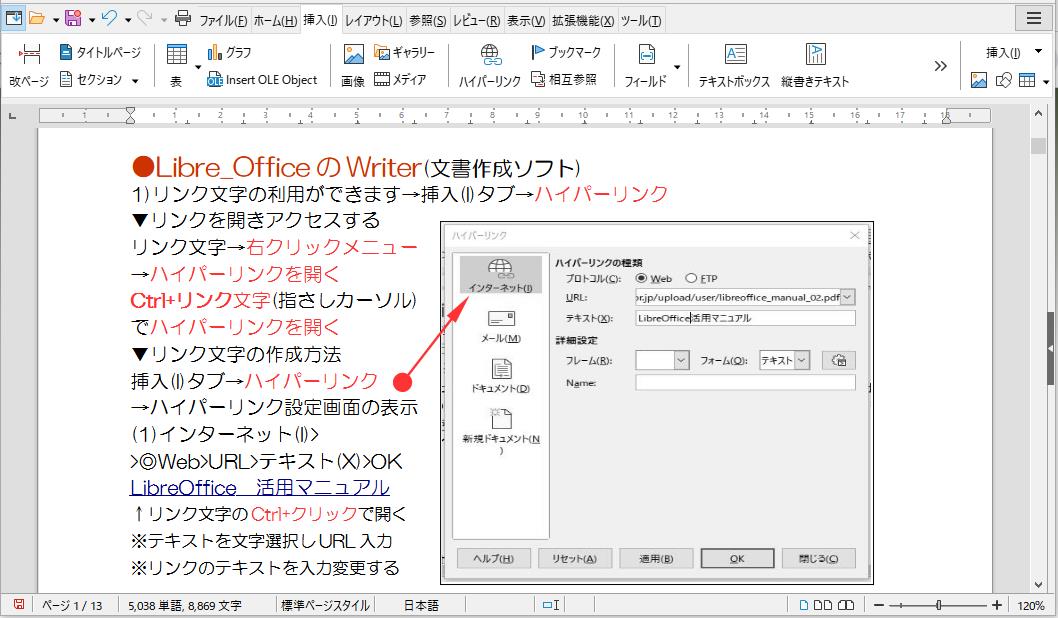
Task: Switch to the ホーム(H) tab
Action: [275, 20]
